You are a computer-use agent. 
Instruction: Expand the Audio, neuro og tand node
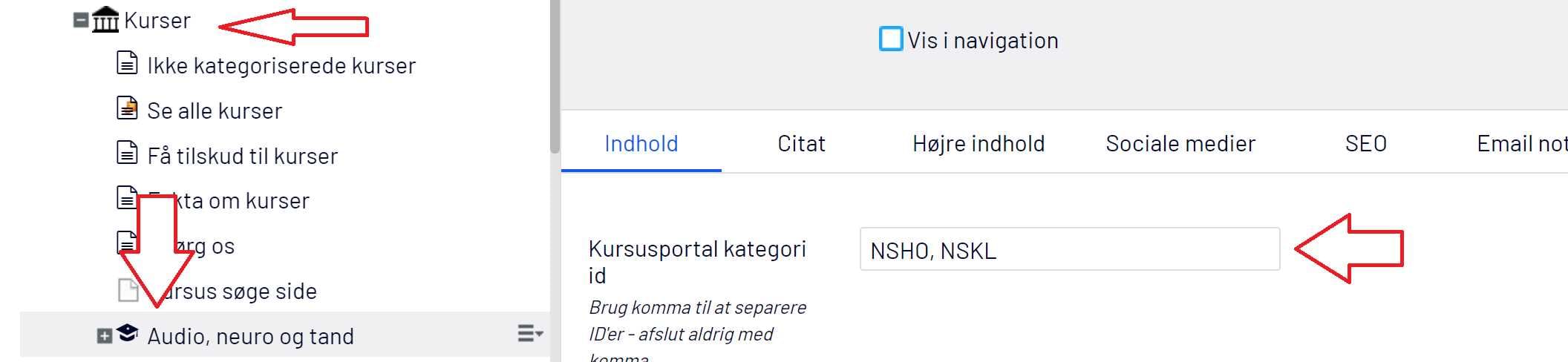click(105, 336)
